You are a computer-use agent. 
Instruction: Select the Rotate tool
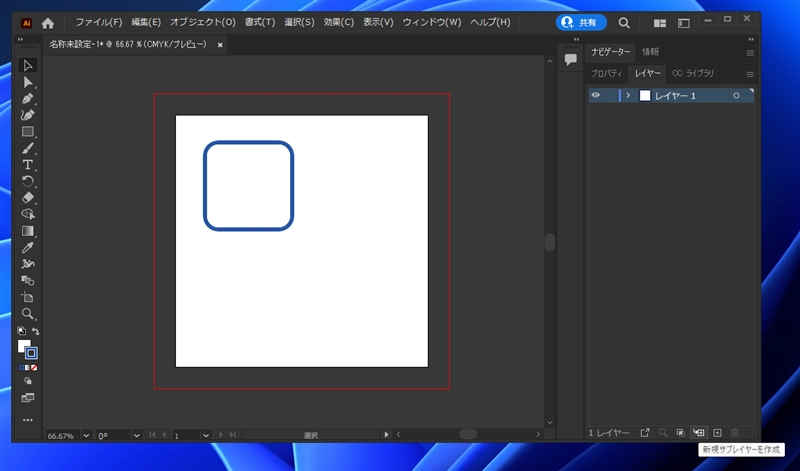pos(28,181)
